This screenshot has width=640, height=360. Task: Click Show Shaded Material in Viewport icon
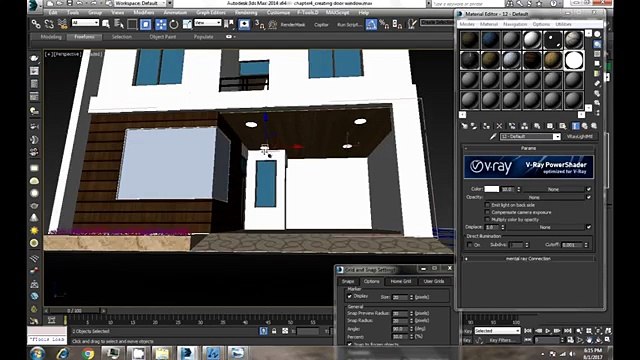(563, 126)
